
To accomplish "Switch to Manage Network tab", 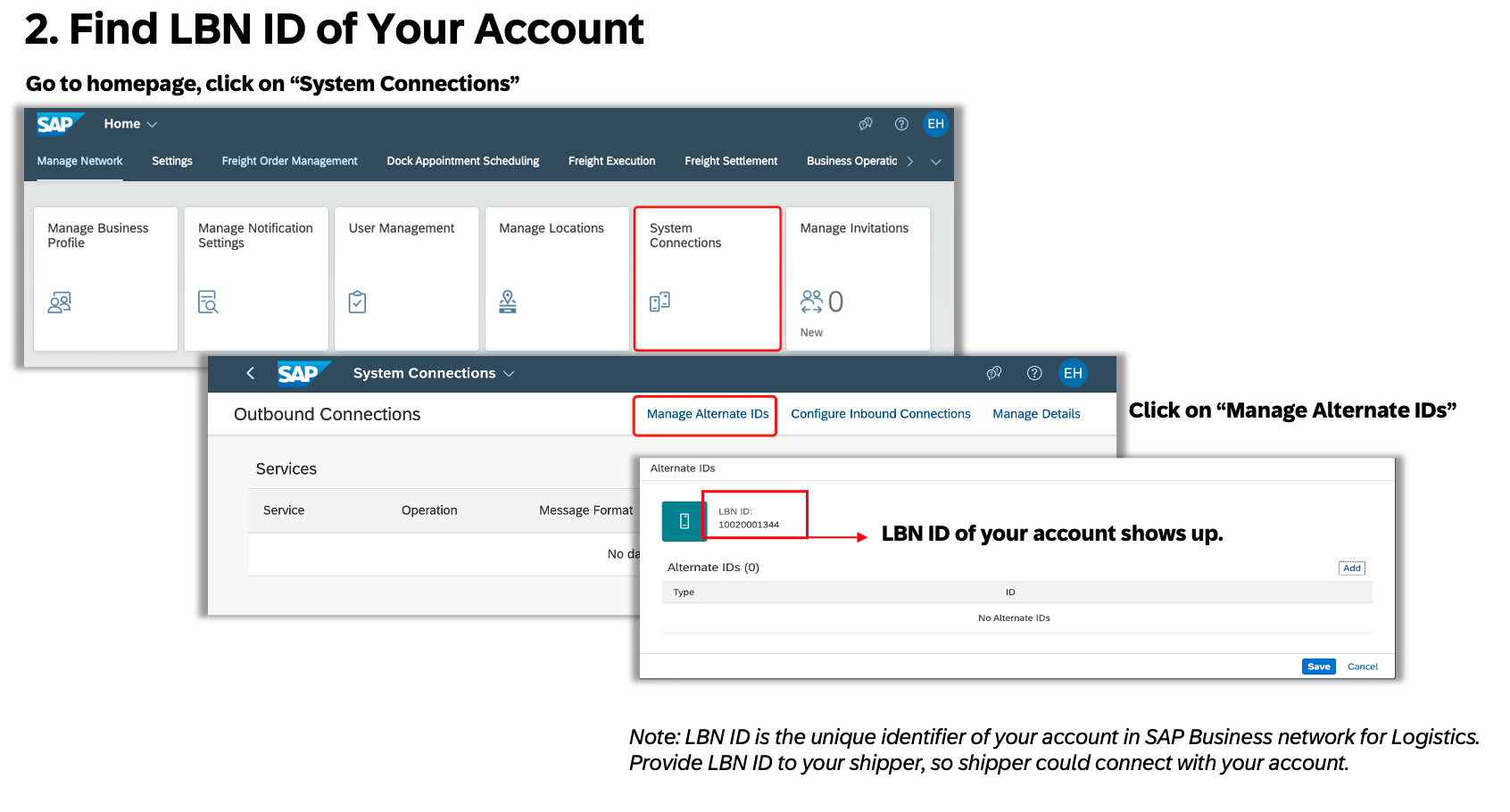I will tap(79, 161).
